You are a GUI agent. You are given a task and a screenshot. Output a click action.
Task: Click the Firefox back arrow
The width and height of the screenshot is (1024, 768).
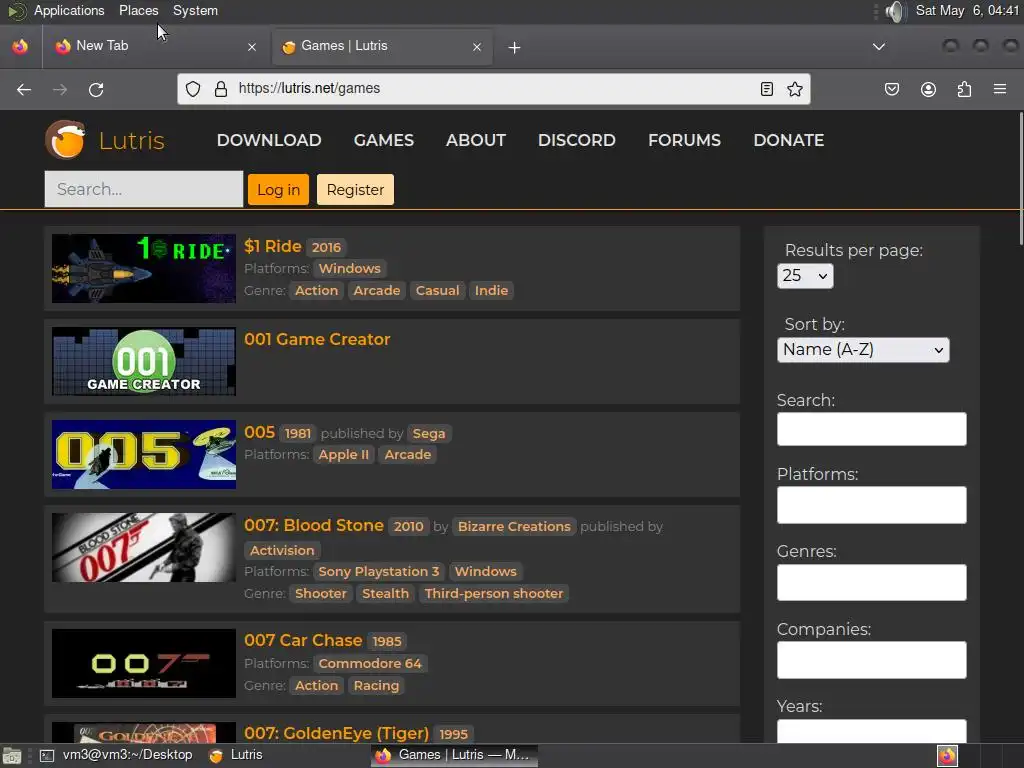[x=24, y=89]
